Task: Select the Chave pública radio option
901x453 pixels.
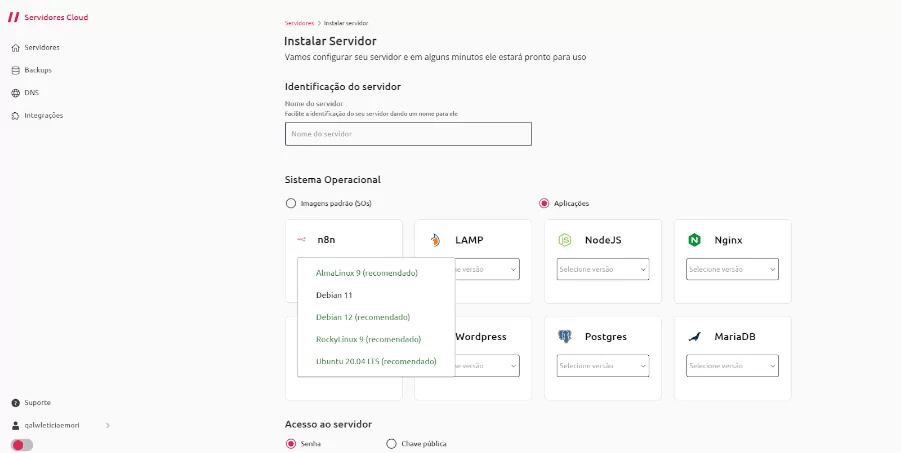Action: click(391, 443)
